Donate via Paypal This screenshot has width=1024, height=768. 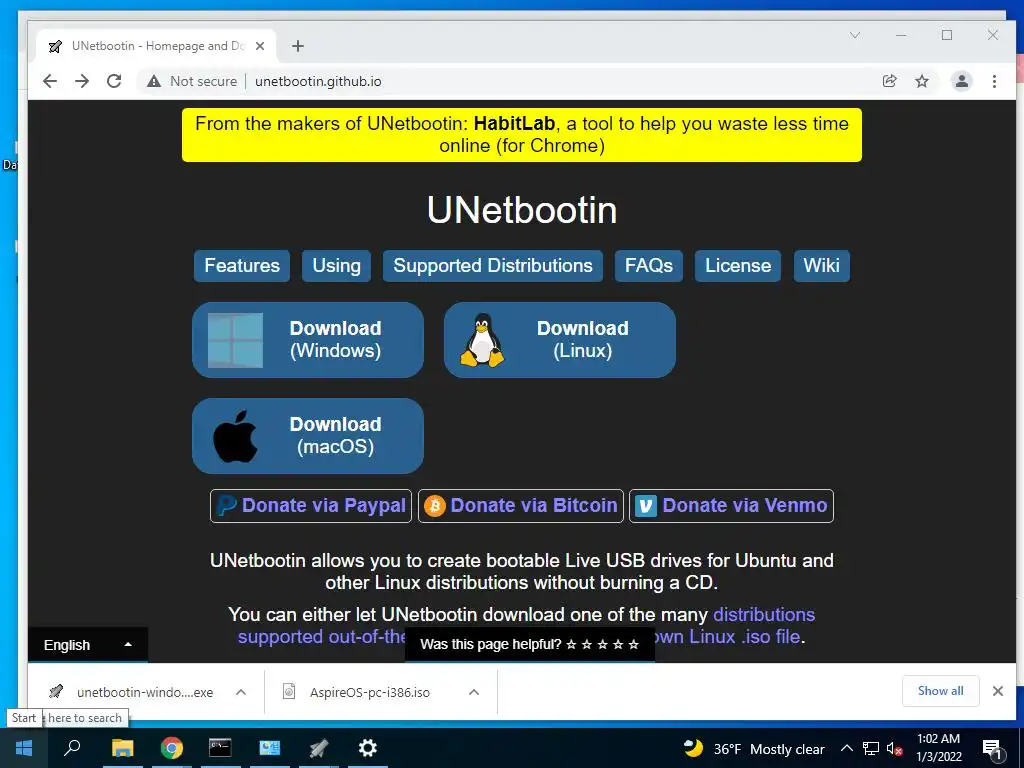tap(311, 505)
